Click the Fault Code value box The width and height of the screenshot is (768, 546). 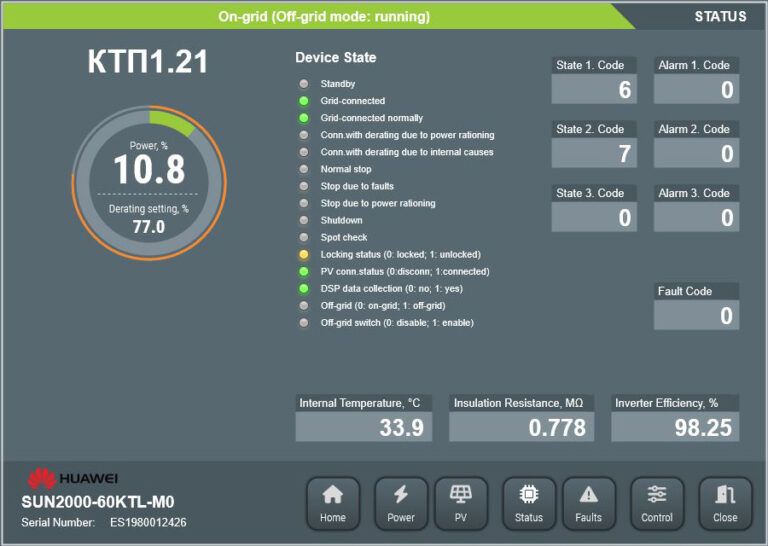696,316
